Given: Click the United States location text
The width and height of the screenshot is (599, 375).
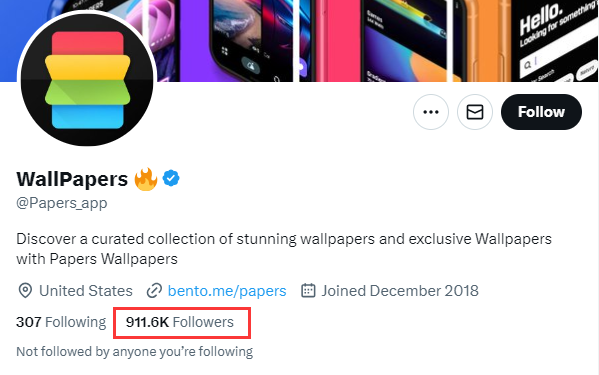Looking at the screenshot, I should click(x=86, y=291).
